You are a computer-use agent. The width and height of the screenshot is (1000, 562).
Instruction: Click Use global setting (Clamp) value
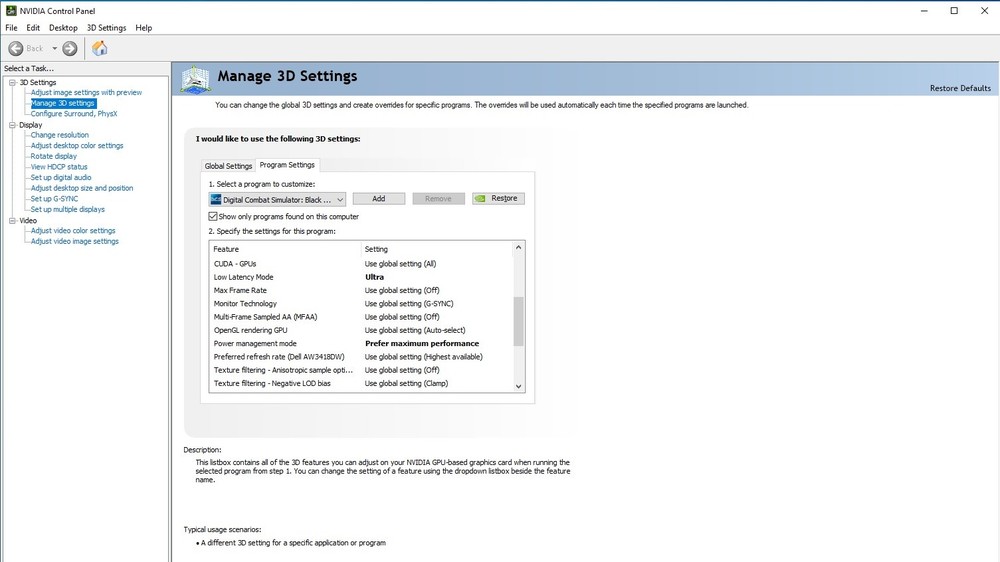pyautogui.click(x=406, y=383)
